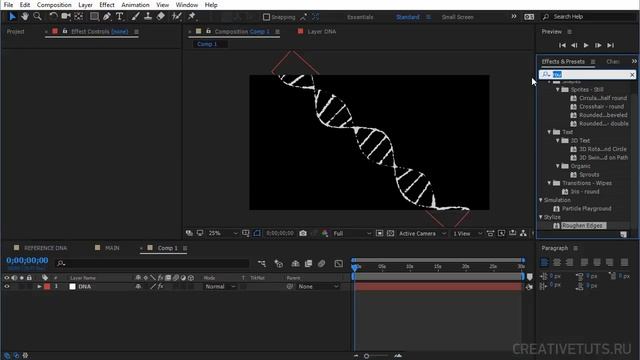Screen dimensions: 640x360
Task: Select the Brush tool
Action: [136, 17]
